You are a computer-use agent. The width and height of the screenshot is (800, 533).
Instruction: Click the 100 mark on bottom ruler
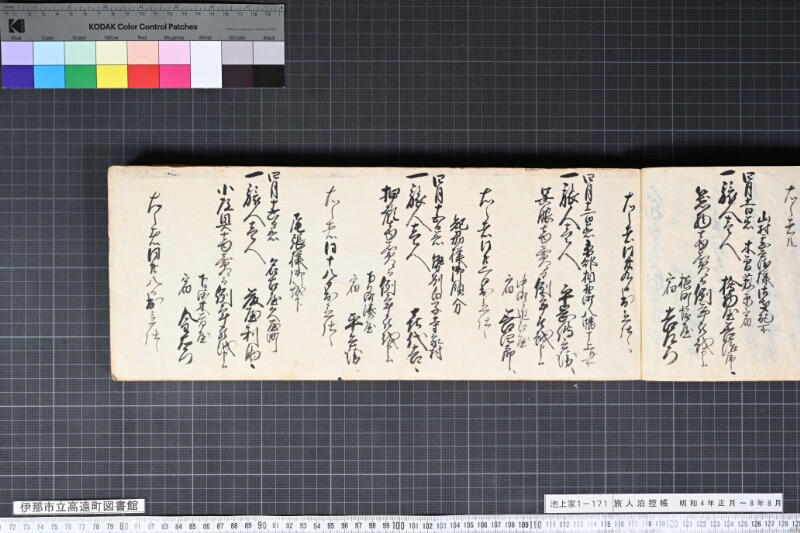(x=398, y=526)
